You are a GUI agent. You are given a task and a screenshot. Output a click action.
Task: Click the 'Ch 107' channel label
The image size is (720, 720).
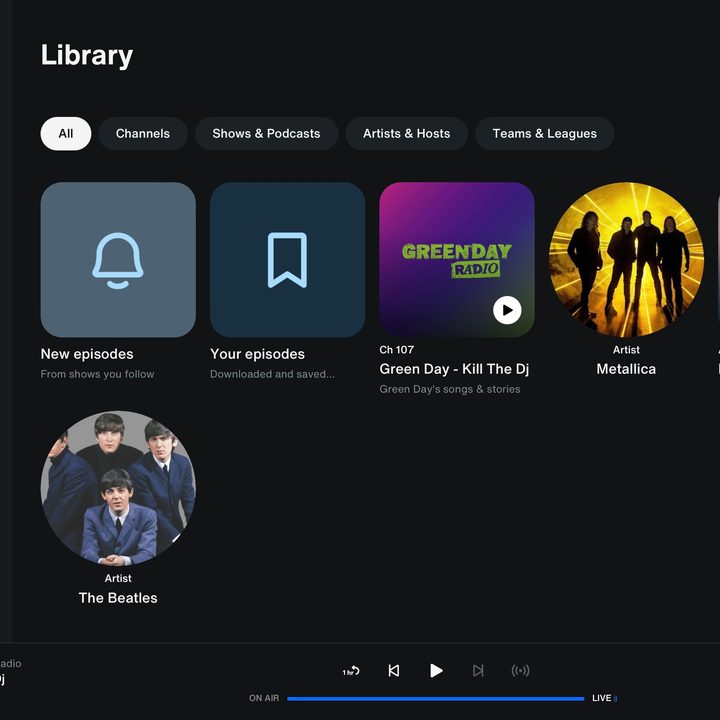[397, 350]
